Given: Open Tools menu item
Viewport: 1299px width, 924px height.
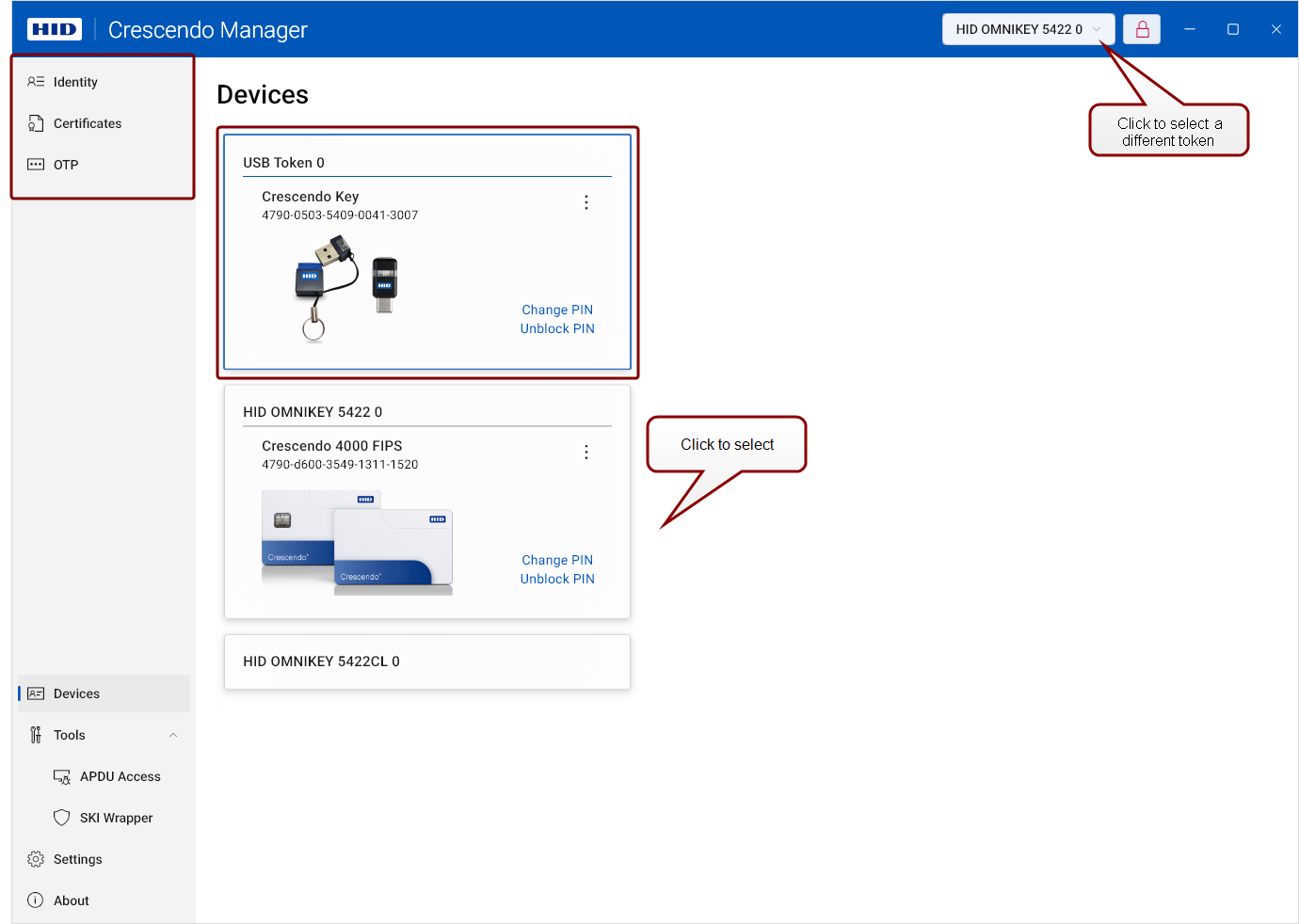Looking at the screenshot, I should [x=104, y=735].
